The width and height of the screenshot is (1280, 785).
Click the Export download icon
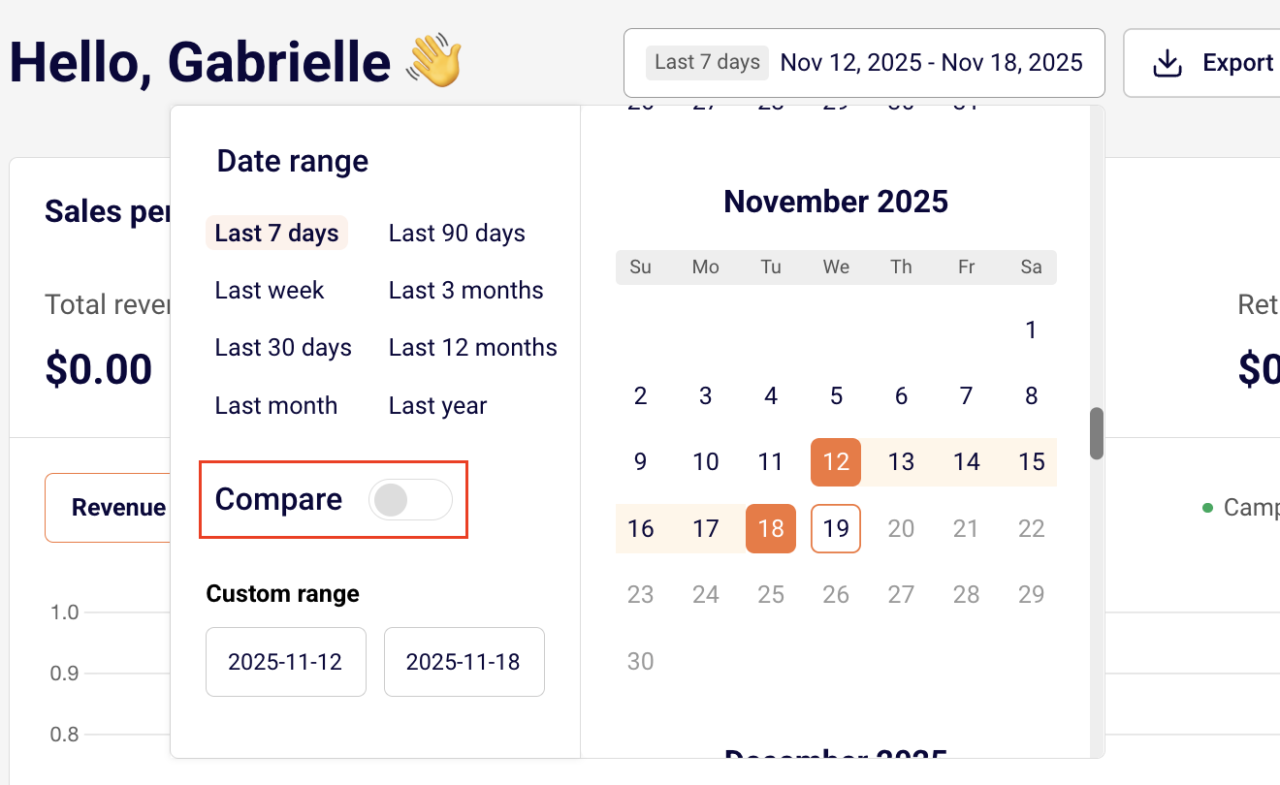(1167, 63)
